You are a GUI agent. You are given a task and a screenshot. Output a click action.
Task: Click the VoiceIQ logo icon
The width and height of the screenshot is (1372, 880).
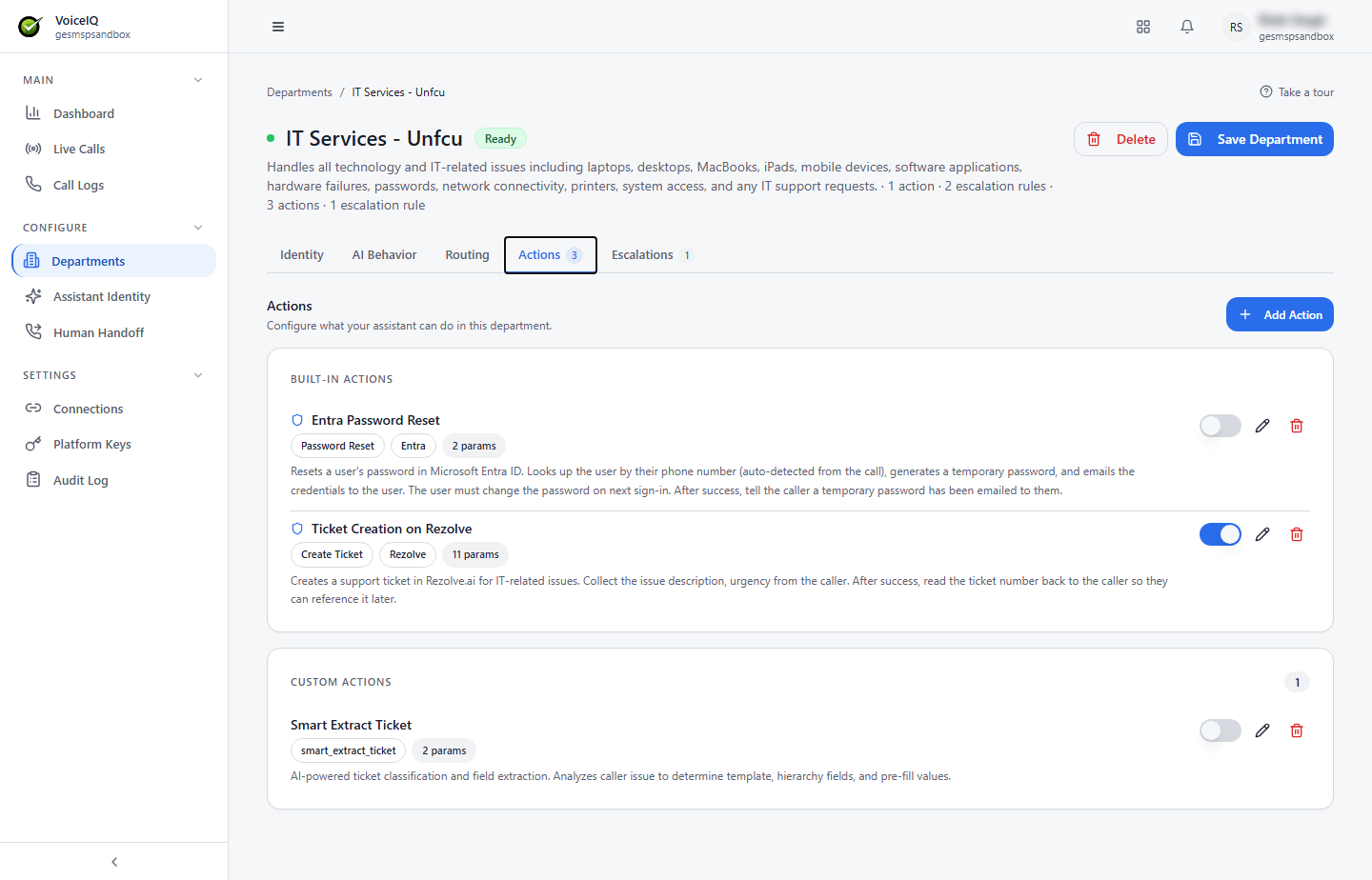click(x=30, y=27)
